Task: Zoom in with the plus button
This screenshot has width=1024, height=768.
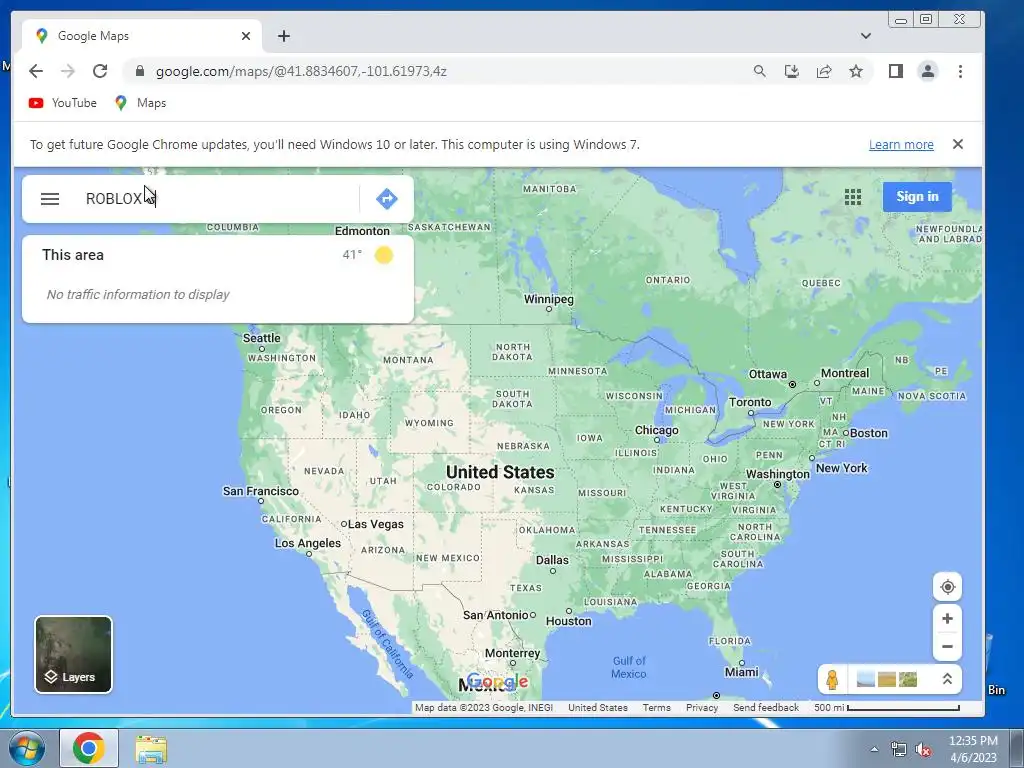Action: 947,618
